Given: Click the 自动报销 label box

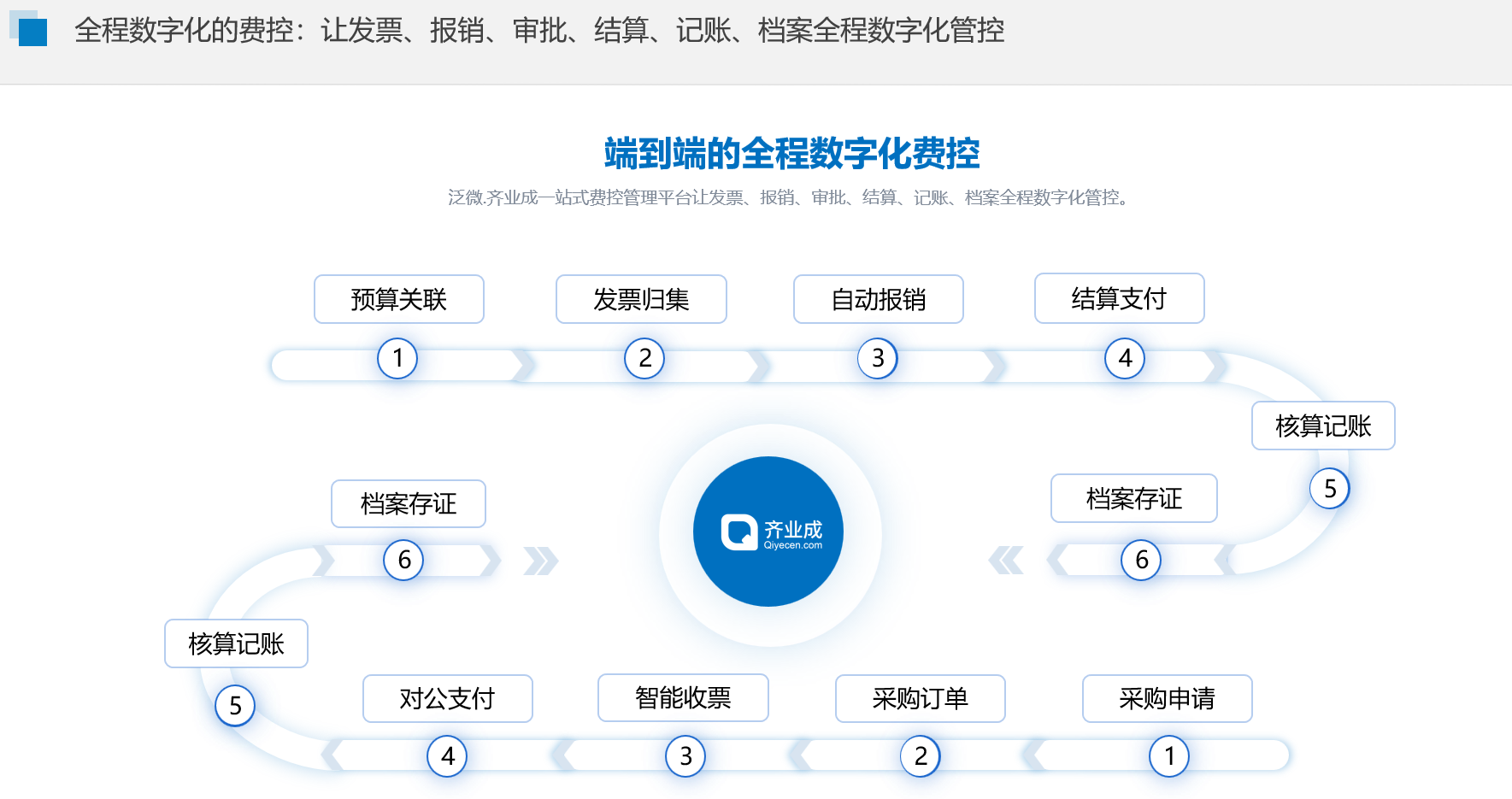Looking at the screenshot, I should (879, 299).
